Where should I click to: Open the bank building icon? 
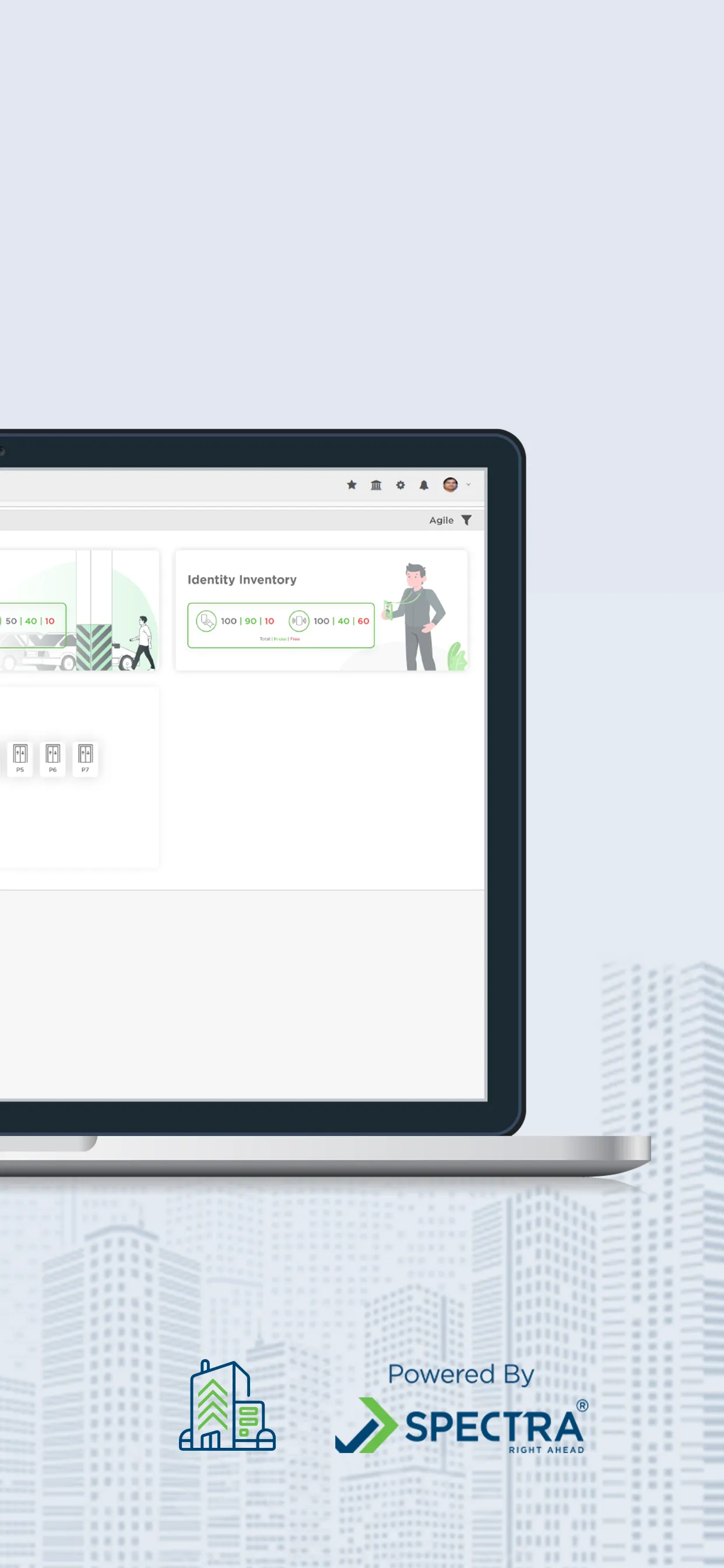tap(376, 485)
